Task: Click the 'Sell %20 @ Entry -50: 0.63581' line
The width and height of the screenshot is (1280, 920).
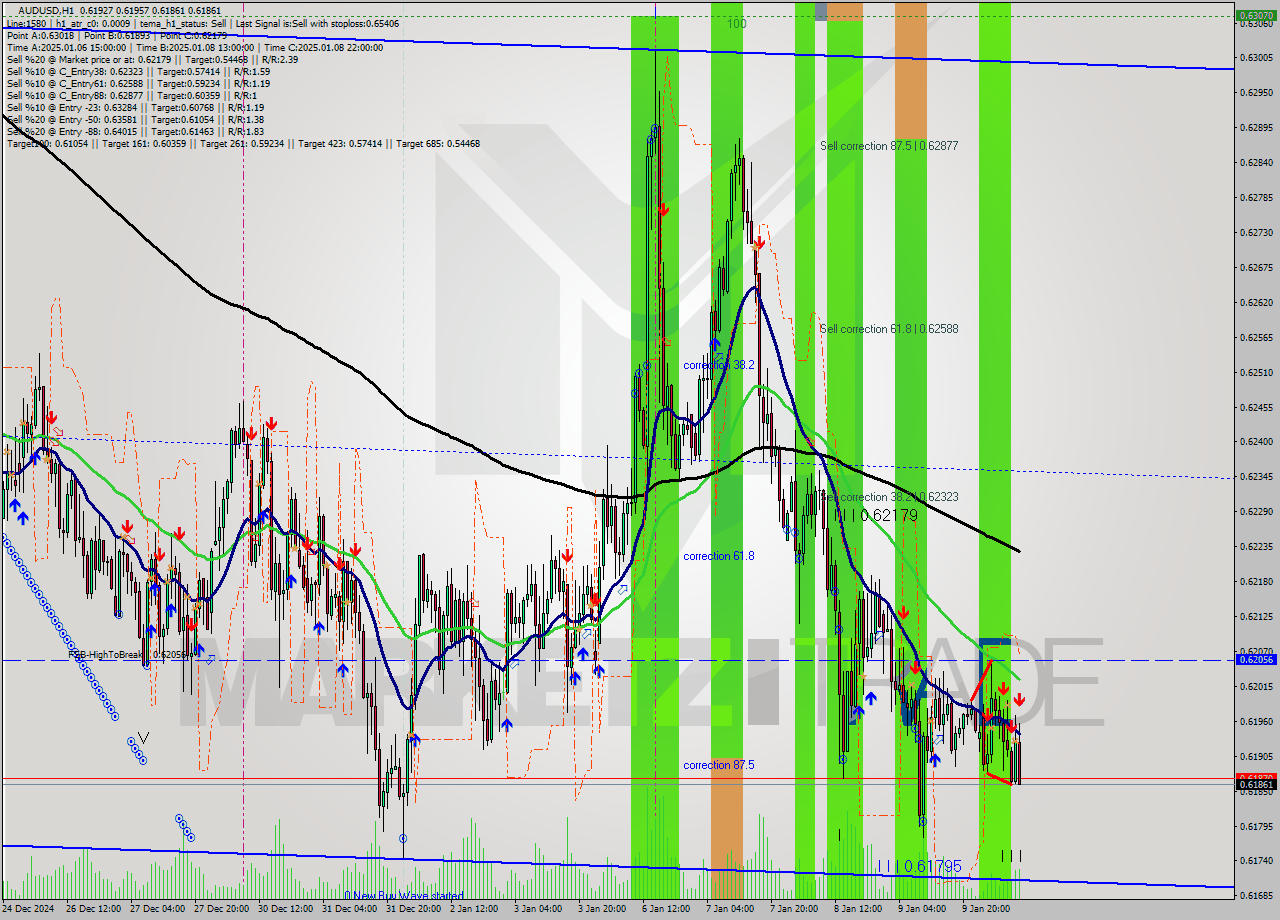Action: point(135,120)
